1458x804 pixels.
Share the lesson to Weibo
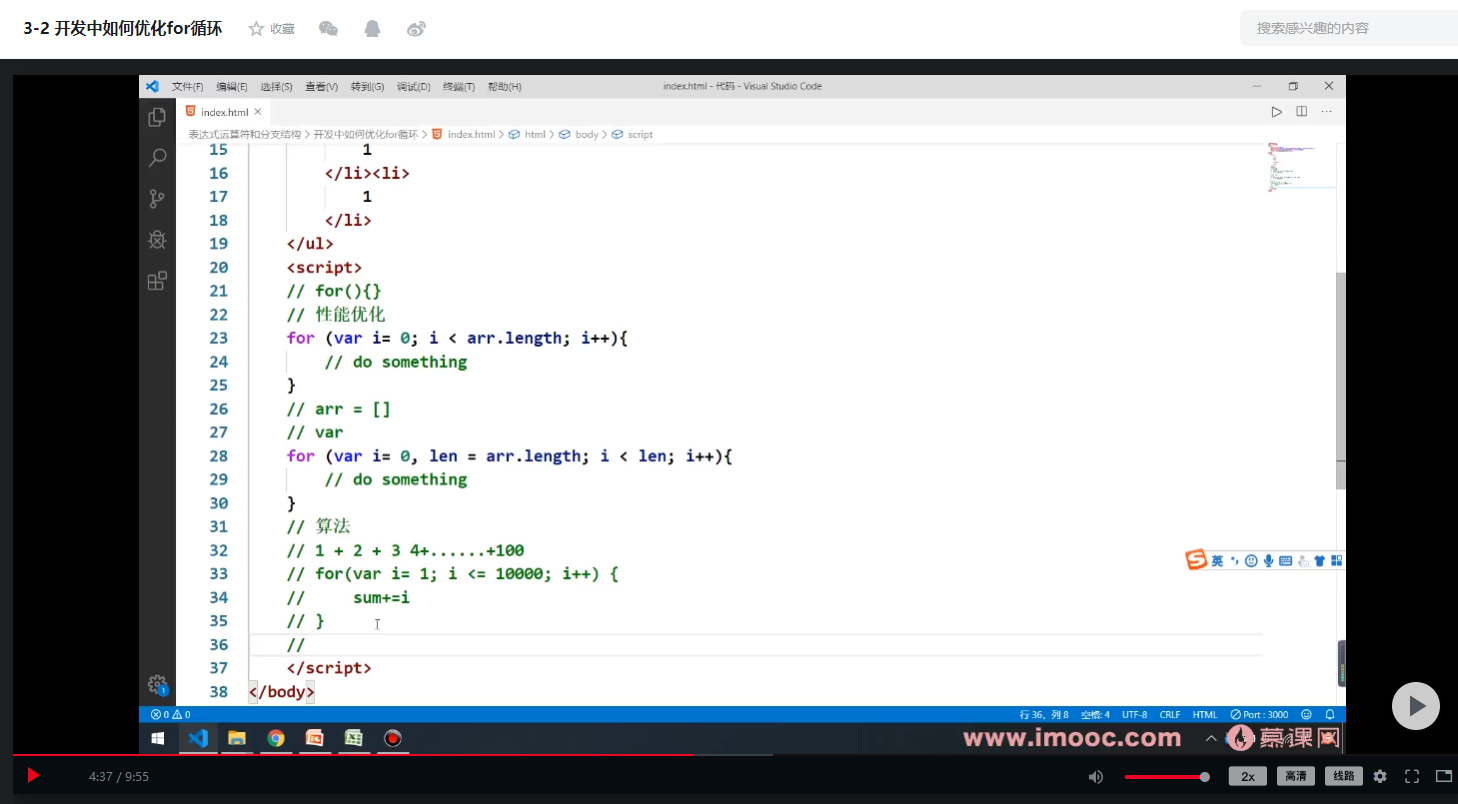(417, 29)
